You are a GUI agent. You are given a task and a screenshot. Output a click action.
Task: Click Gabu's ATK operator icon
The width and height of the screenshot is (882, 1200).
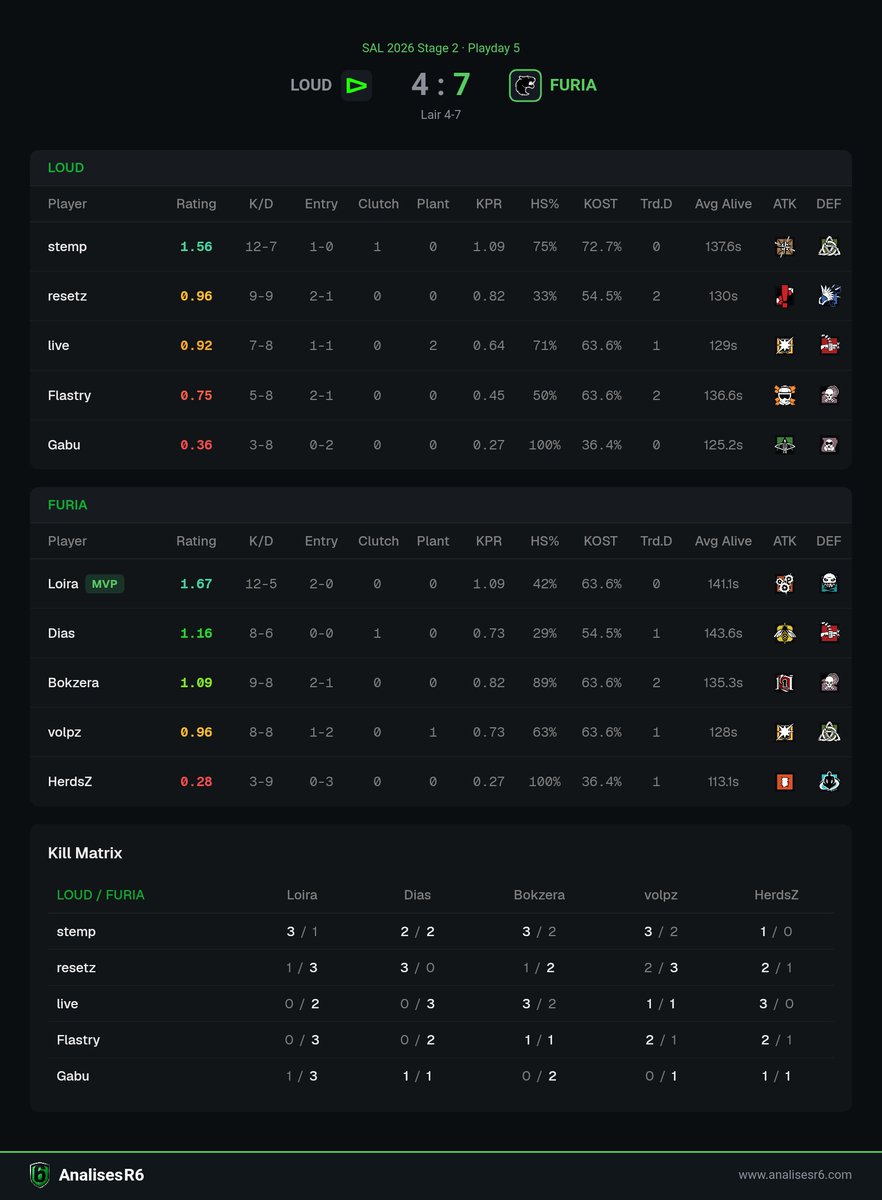(785, 444)
